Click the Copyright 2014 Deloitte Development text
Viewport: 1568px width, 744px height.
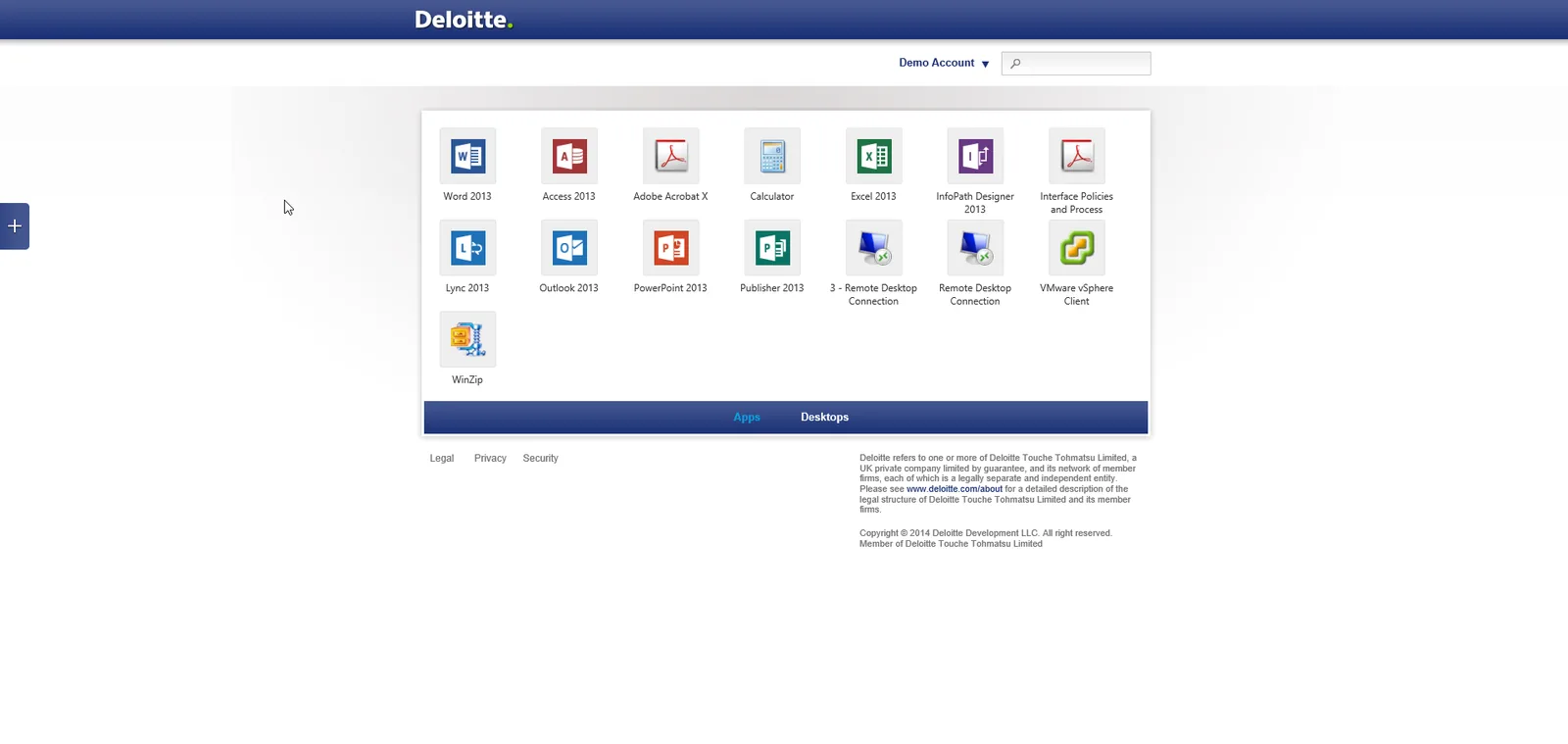point(986,533)
